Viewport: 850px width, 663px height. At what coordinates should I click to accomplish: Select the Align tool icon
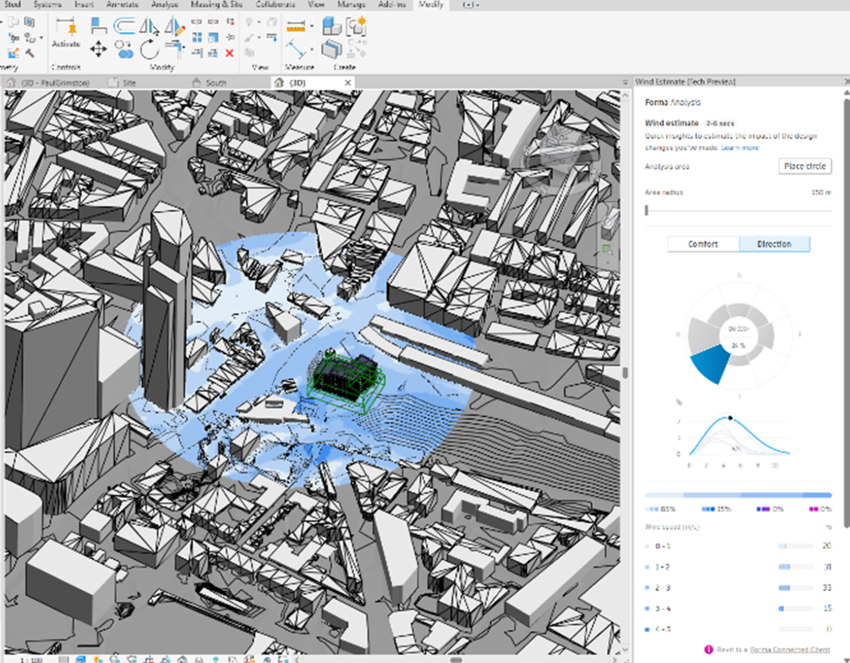point(99,28)
